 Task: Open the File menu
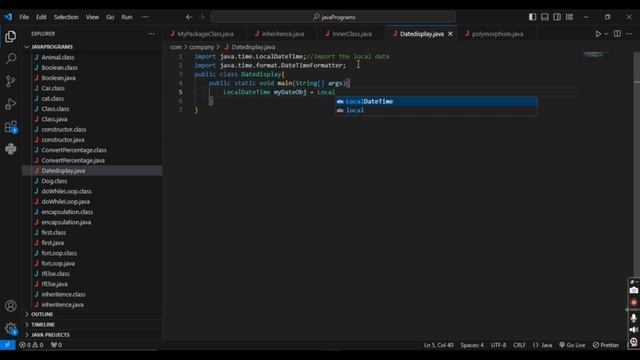(x=24, y=17)
